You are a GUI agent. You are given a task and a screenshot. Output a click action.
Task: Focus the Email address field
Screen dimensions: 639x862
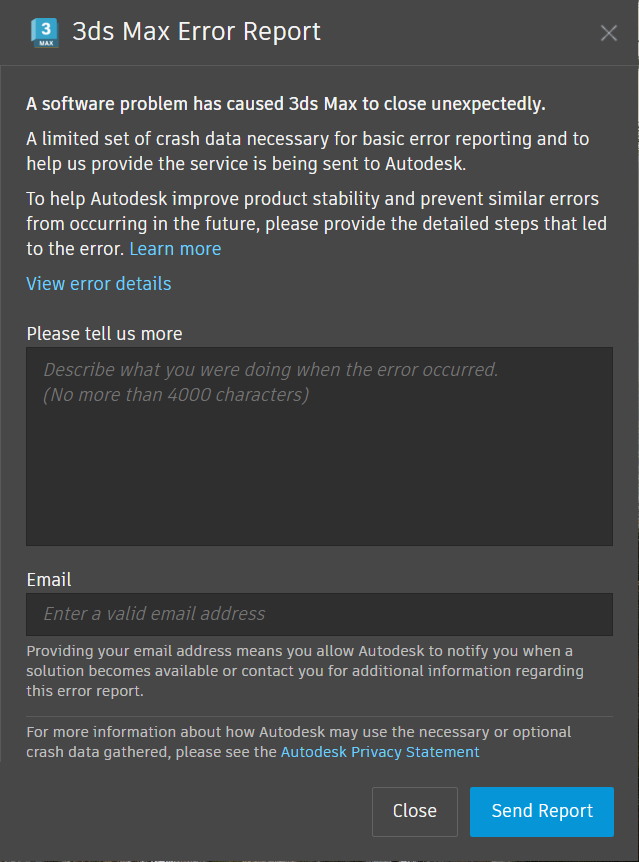[x=319, y=614]
